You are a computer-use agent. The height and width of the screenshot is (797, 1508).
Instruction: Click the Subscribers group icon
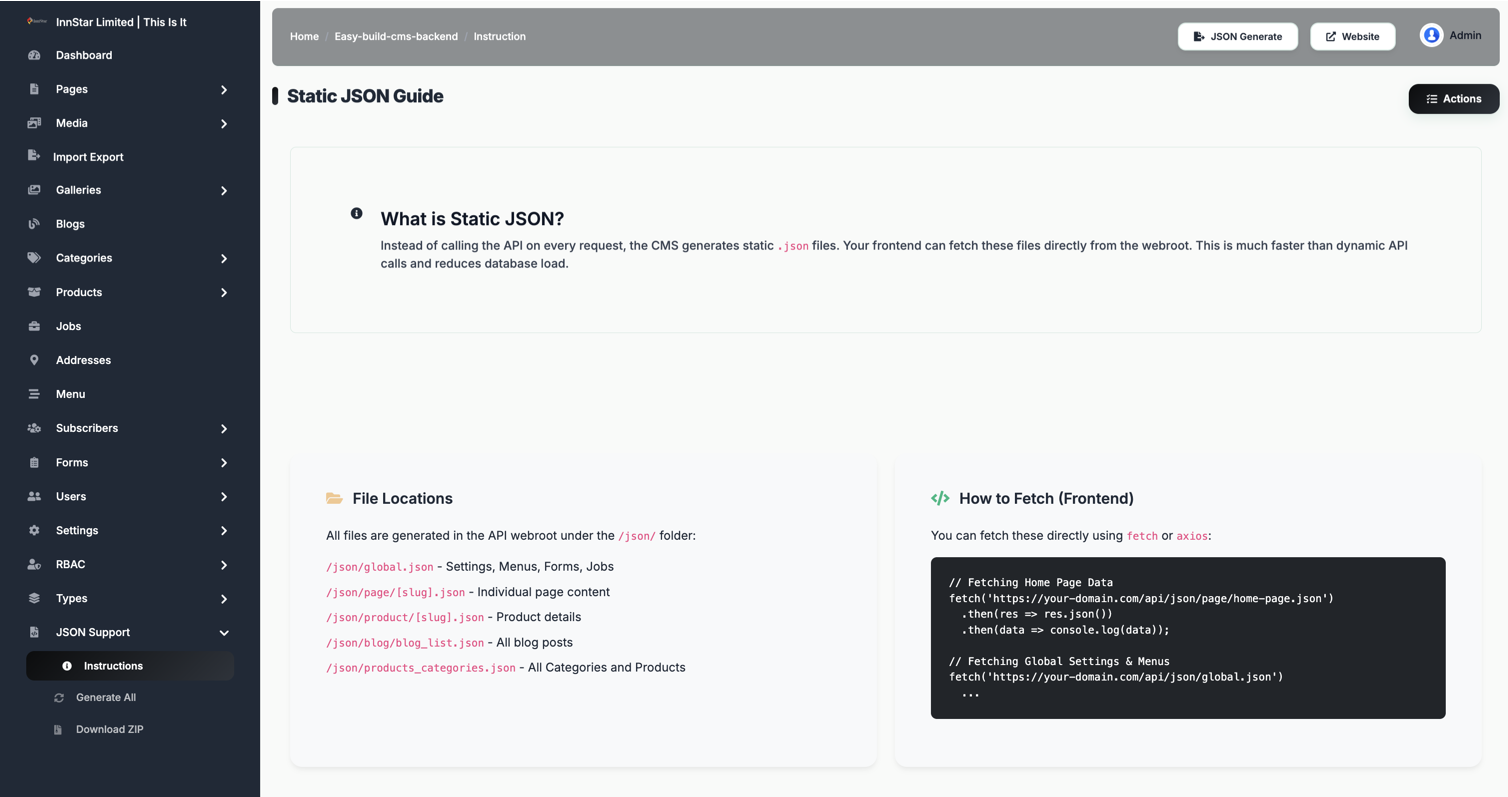point(34,428)
